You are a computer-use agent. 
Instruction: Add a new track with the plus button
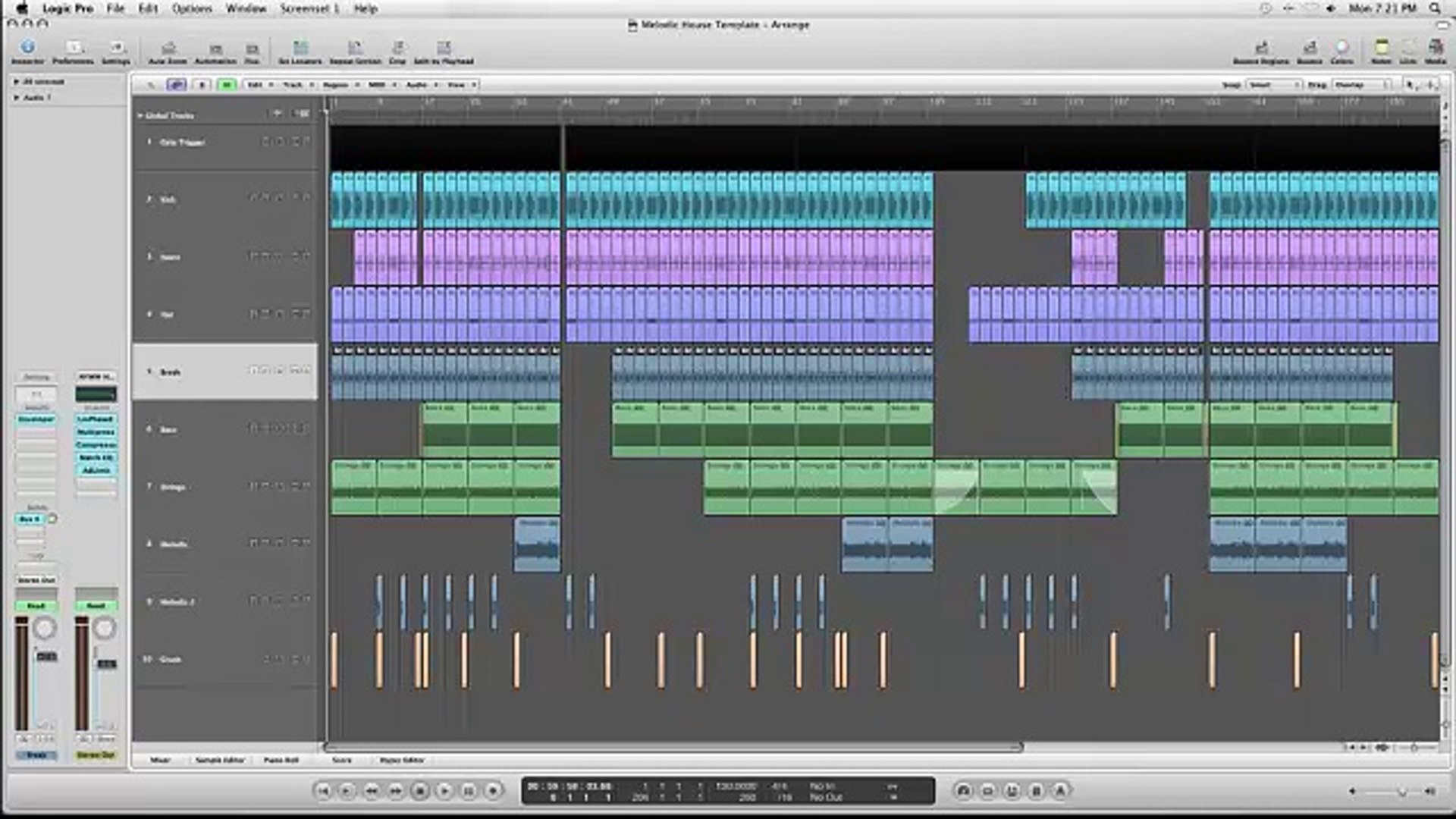coord(277,114)
